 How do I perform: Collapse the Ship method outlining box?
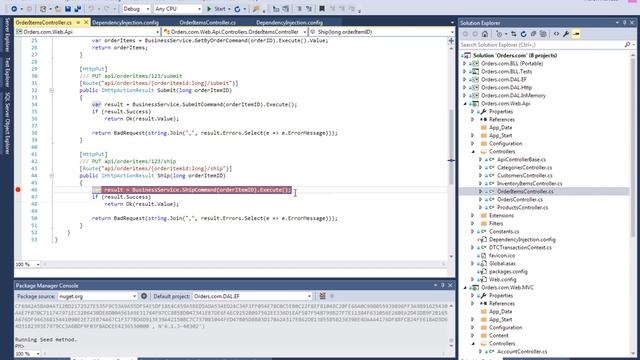[51, 176]
